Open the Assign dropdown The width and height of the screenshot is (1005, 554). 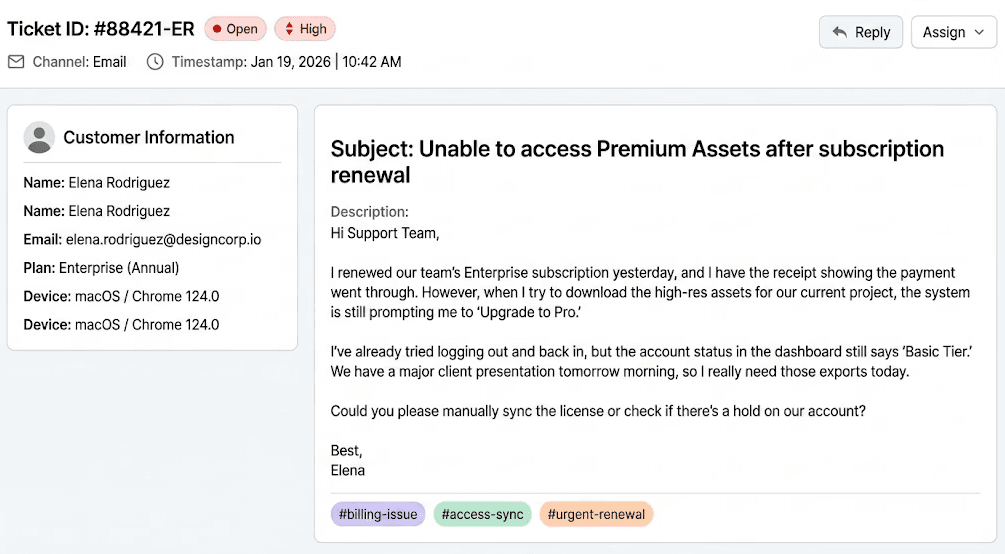click(x=953, y=32)
